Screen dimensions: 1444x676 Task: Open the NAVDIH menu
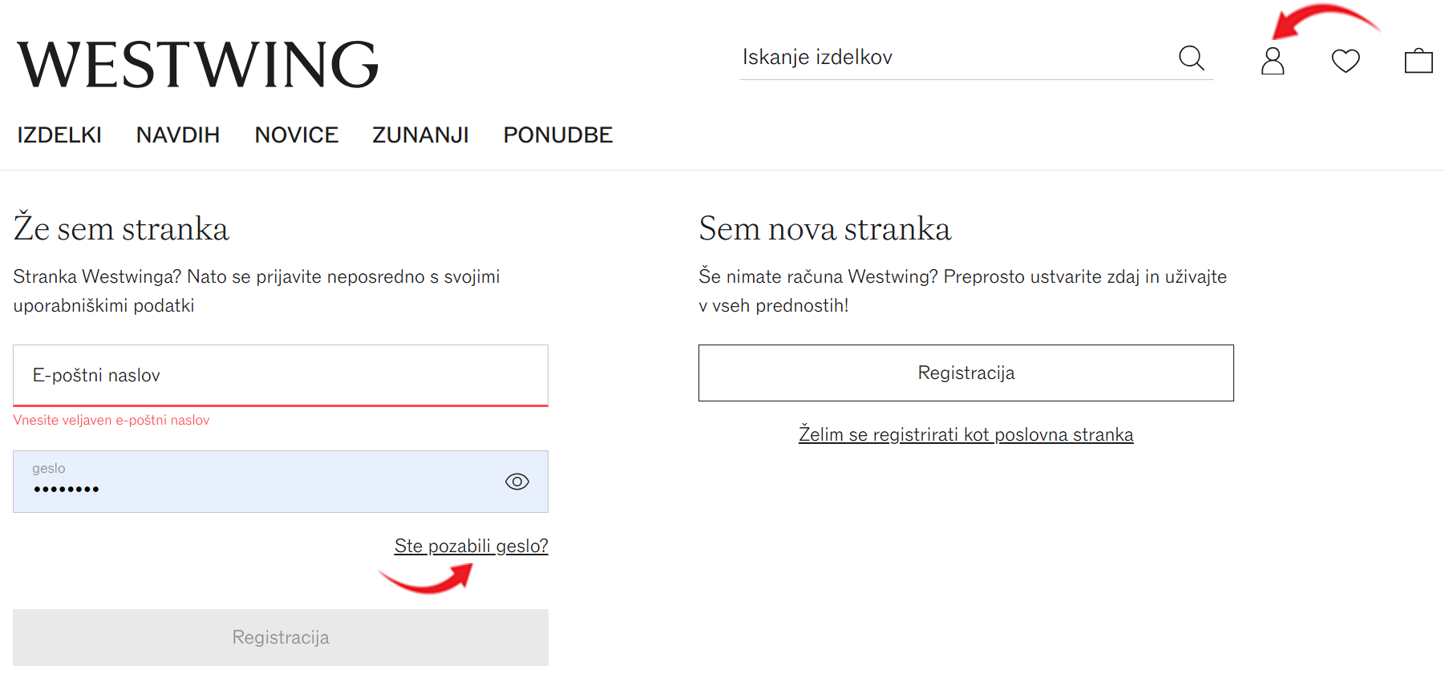(x=178, y=135)
